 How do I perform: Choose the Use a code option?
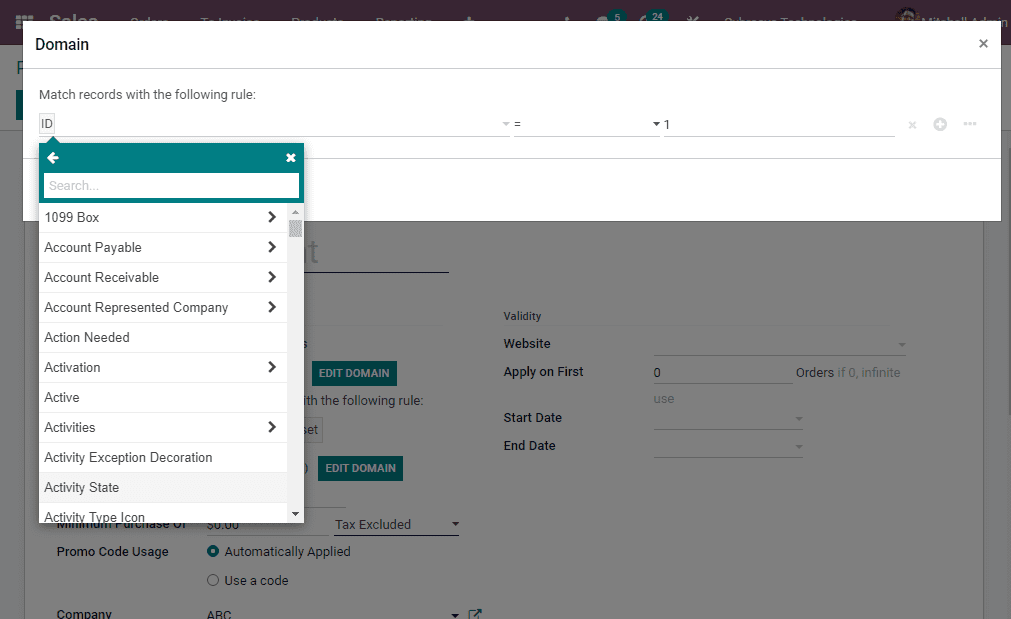[x=211, y=580]
